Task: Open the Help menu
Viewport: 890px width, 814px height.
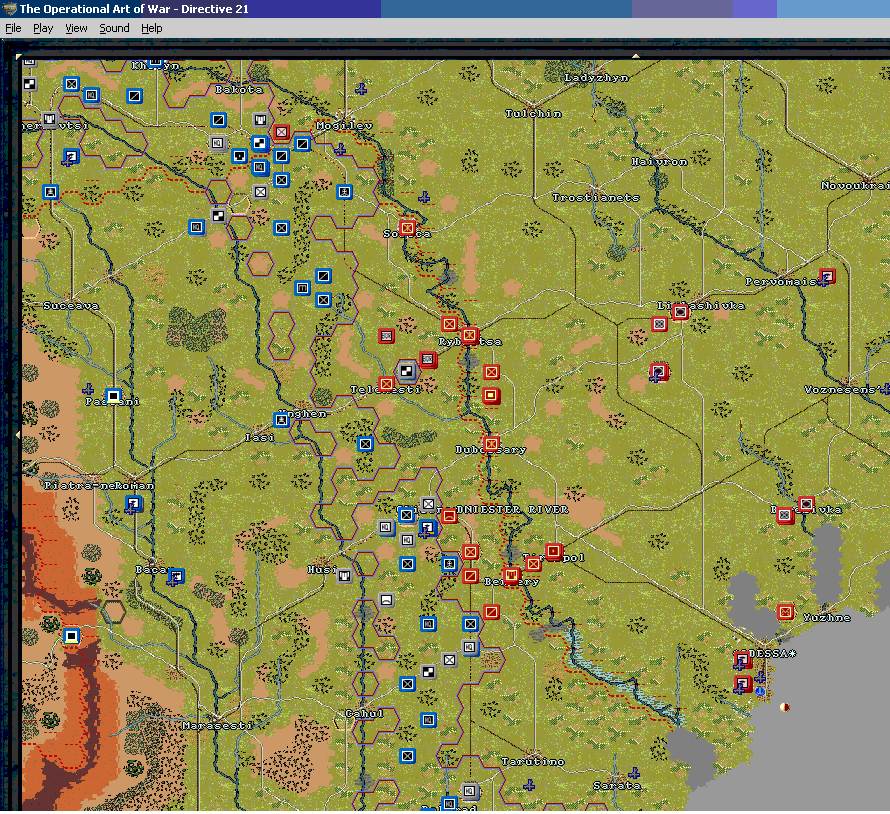Action: coord(151,28)
